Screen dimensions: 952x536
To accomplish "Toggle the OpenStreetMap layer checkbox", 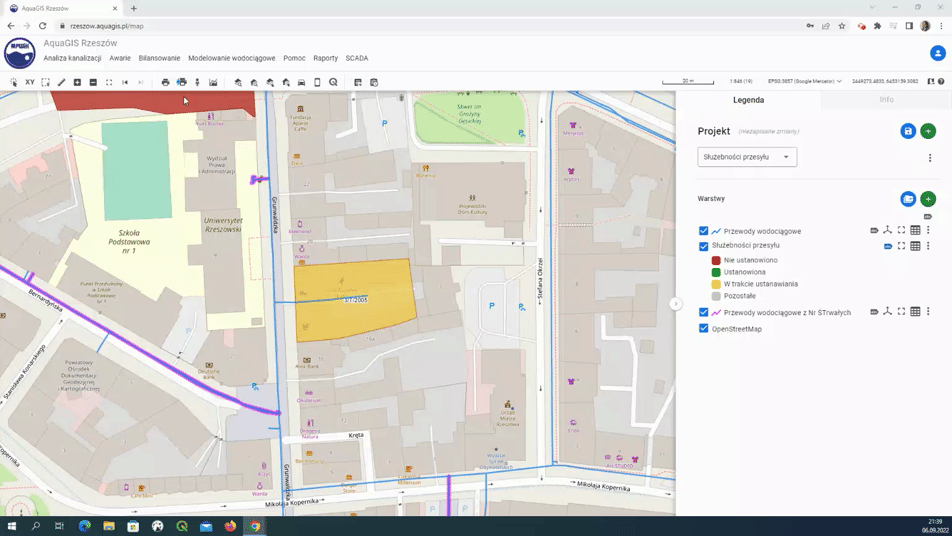I will [x=704, y=328].
